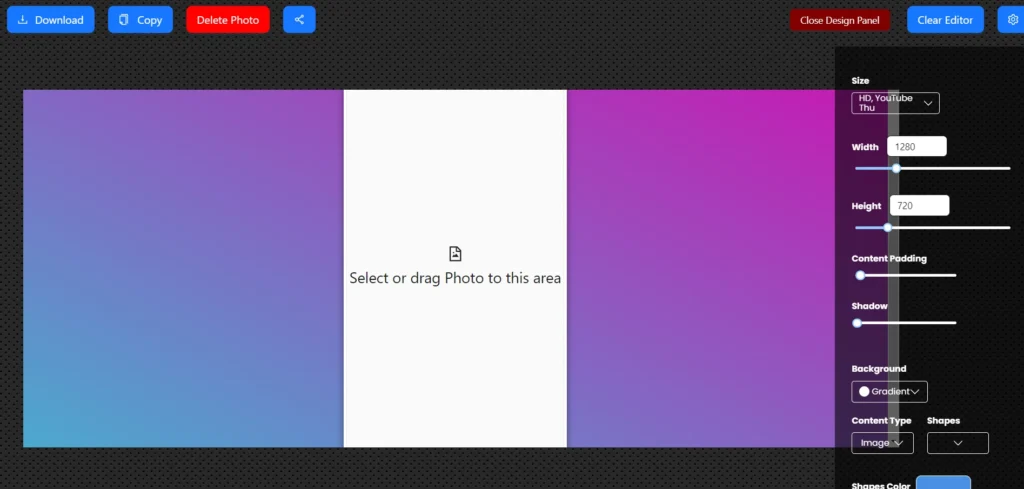The height and width of the screenshot is (489, 1024).
Task: Click the Width input field showing 1280
Action: point(916,147)
